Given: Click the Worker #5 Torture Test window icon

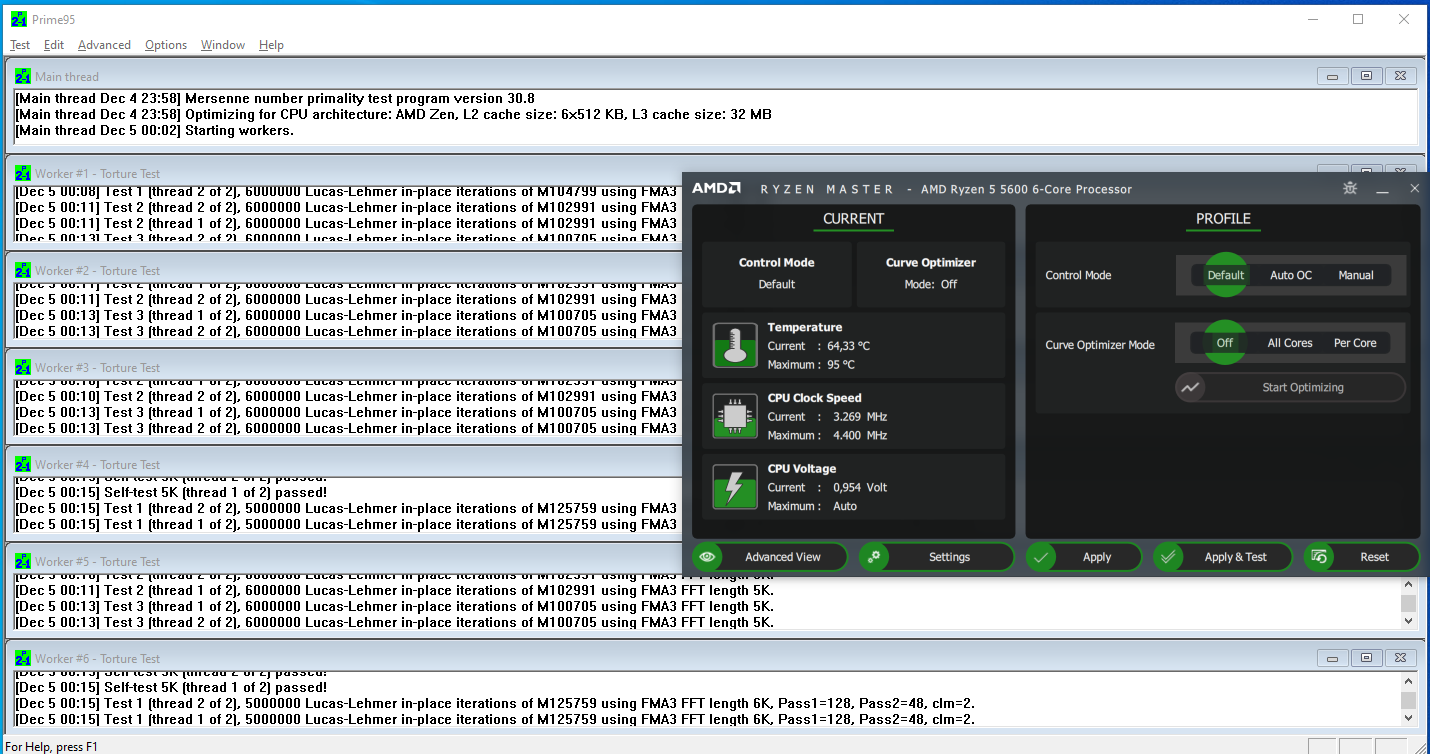Looking at the screenshot, I should coord(23,561).
